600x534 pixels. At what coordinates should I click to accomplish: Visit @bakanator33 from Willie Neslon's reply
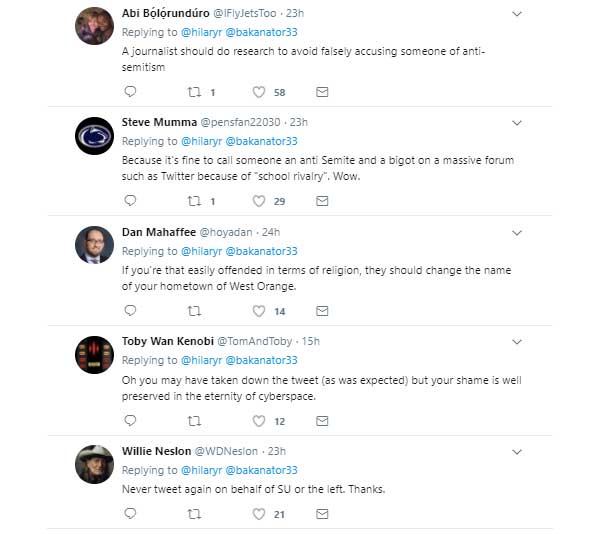pyautogui.click(x=261, y=470)
